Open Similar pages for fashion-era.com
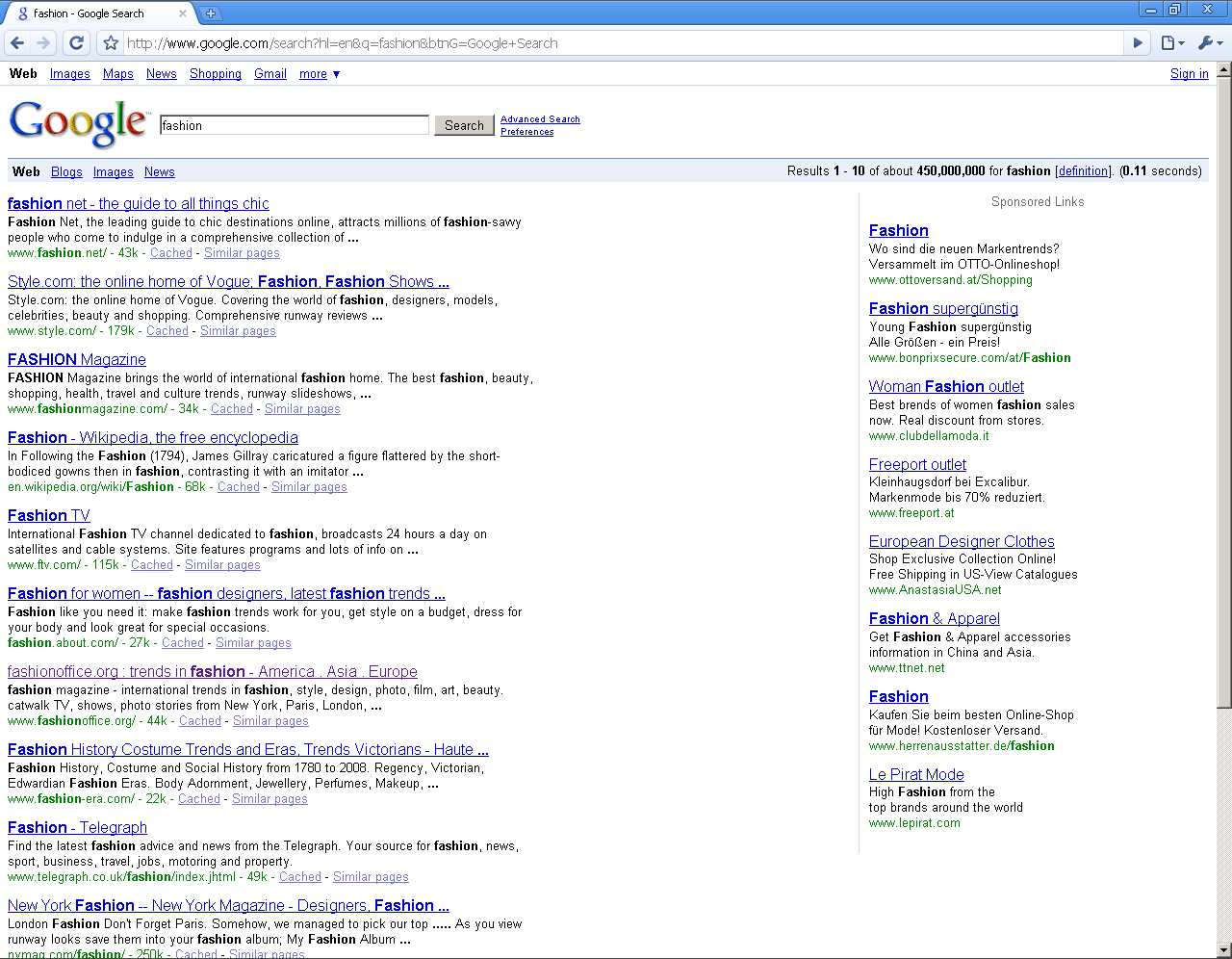This screenshot has width=1232, height=959. click(x=269, y=799)
